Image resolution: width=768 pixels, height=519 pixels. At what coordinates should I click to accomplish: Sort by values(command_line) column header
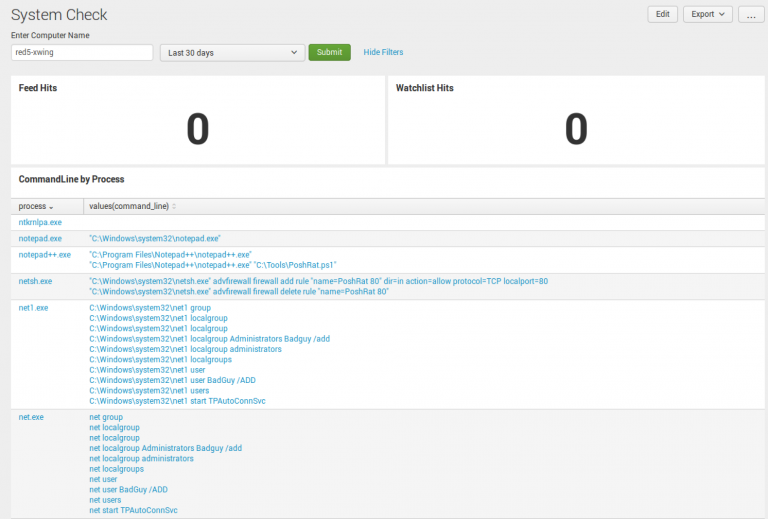point(132,206)
